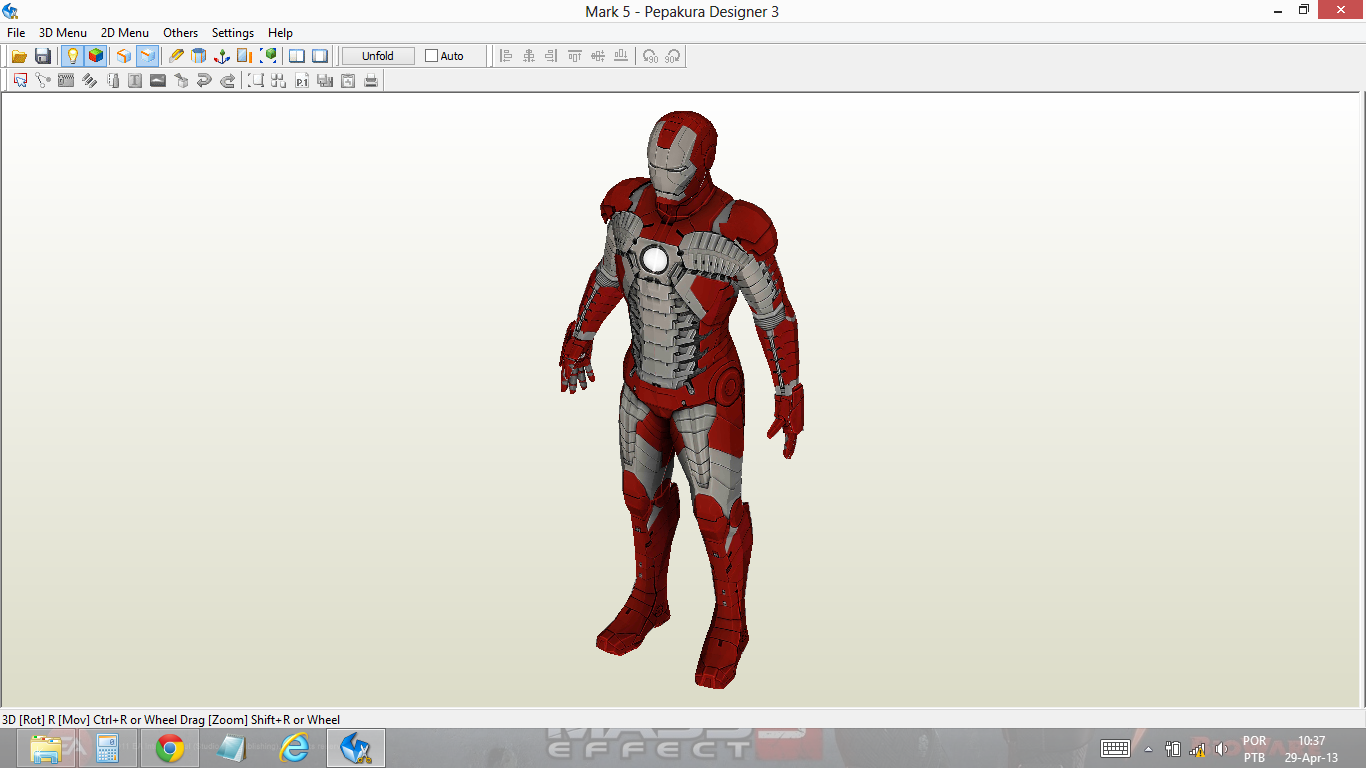Viewport: 1366px width, 768px height.
Task: Open Internet Explorer from the taskbar
Action: [294, 748]
